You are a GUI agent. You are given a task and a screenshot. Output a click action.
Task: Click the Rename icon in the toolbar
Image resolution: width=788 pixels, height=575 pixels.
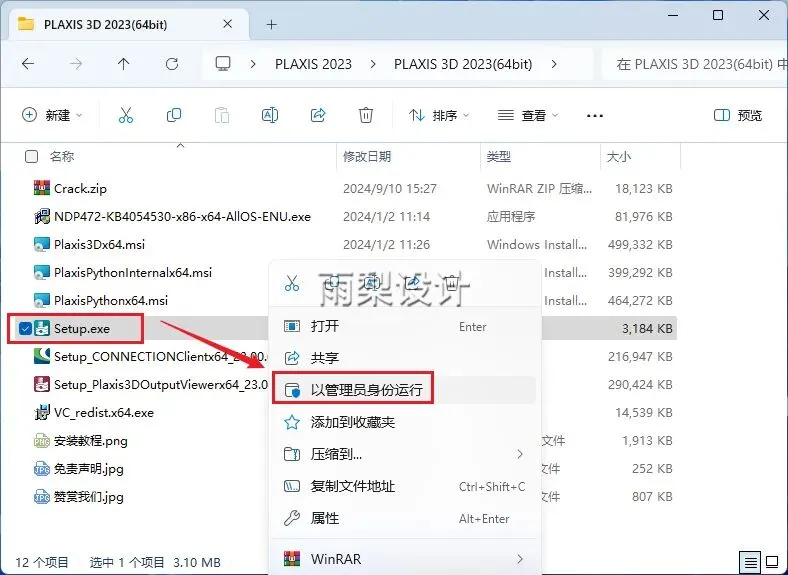click(x=270, y=115)
